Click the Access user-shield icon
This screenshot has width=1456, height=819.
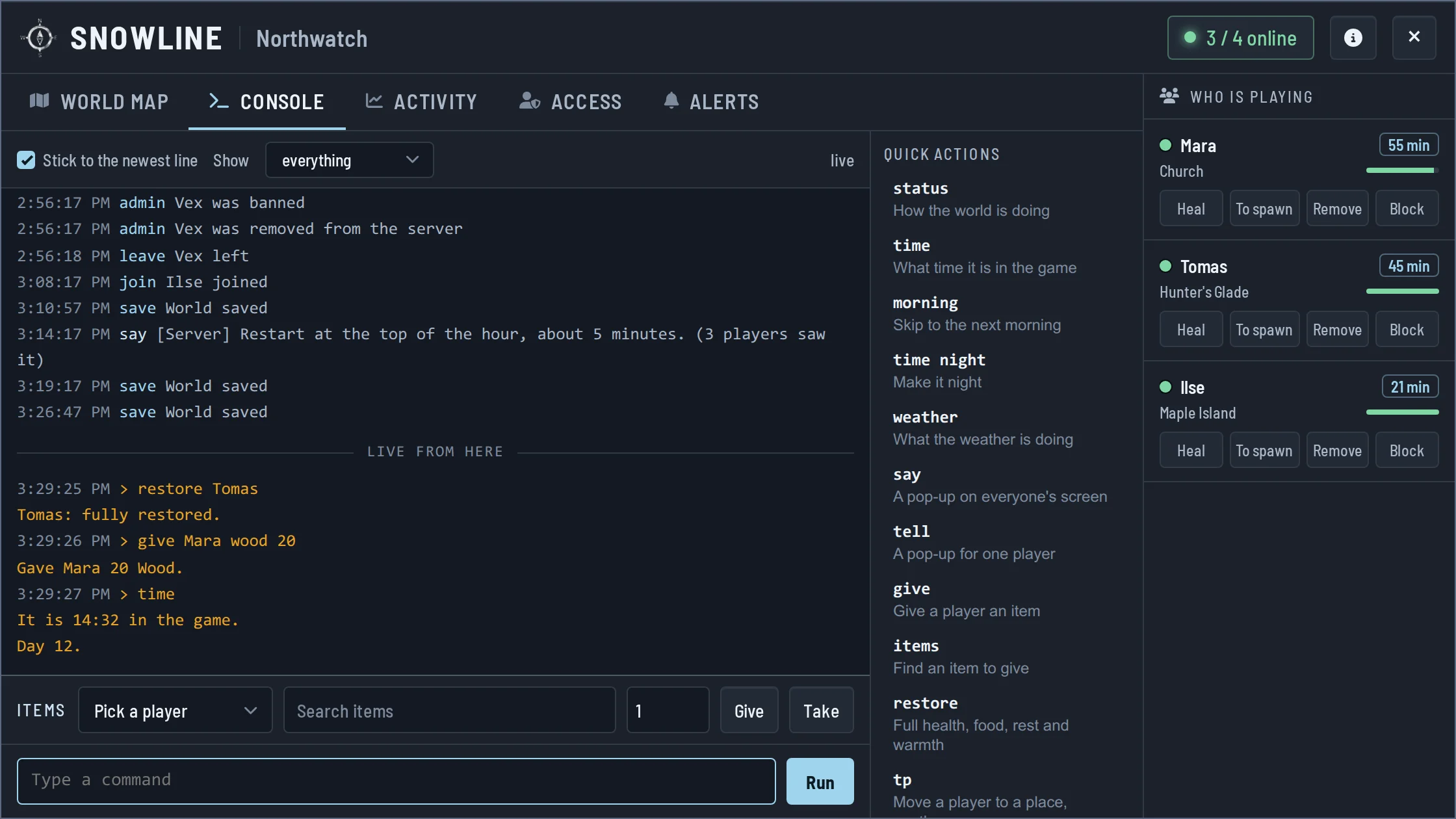pos(530,101)
